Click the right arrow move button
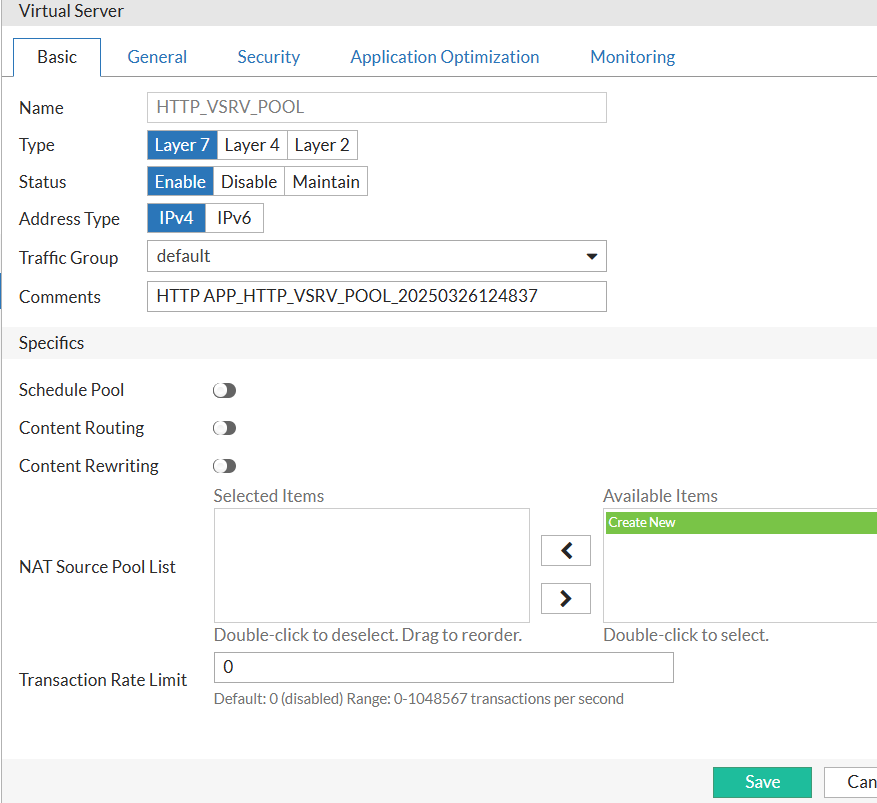Screen dimensions: 877x803 pos(565,598)
